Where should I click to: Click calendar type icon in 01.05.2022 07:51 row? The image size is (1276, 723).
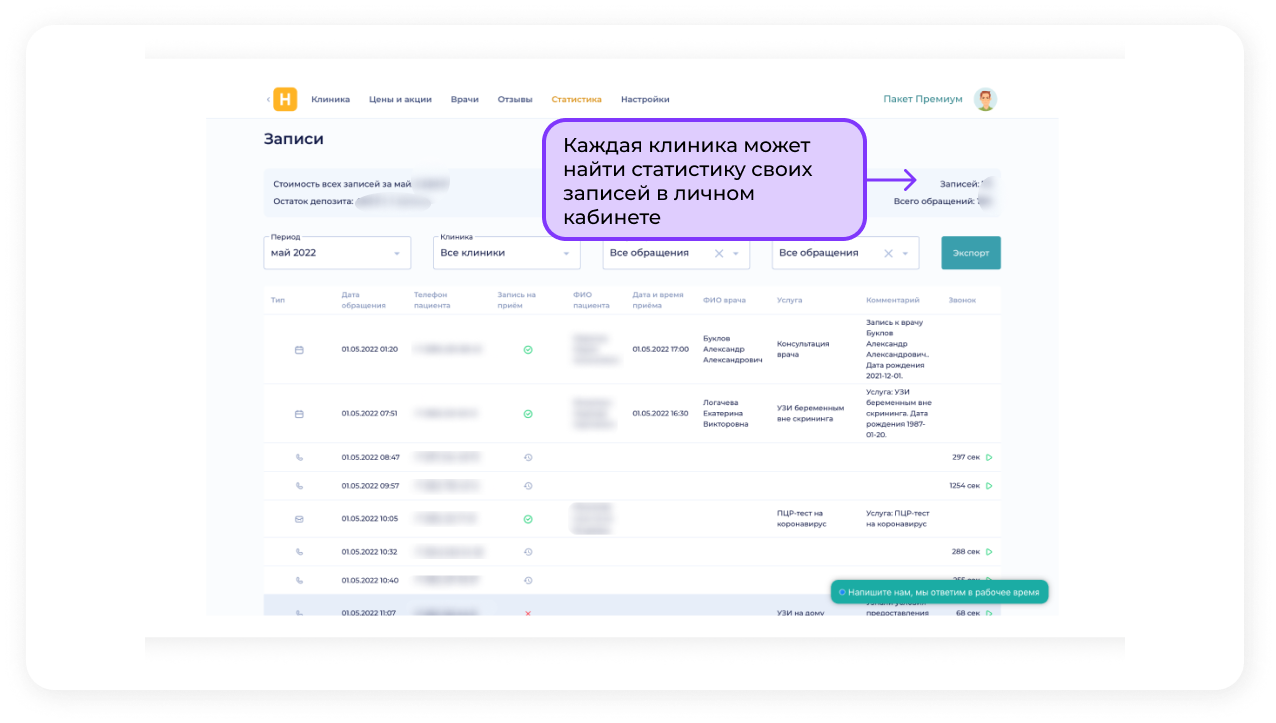pos(298,413)
